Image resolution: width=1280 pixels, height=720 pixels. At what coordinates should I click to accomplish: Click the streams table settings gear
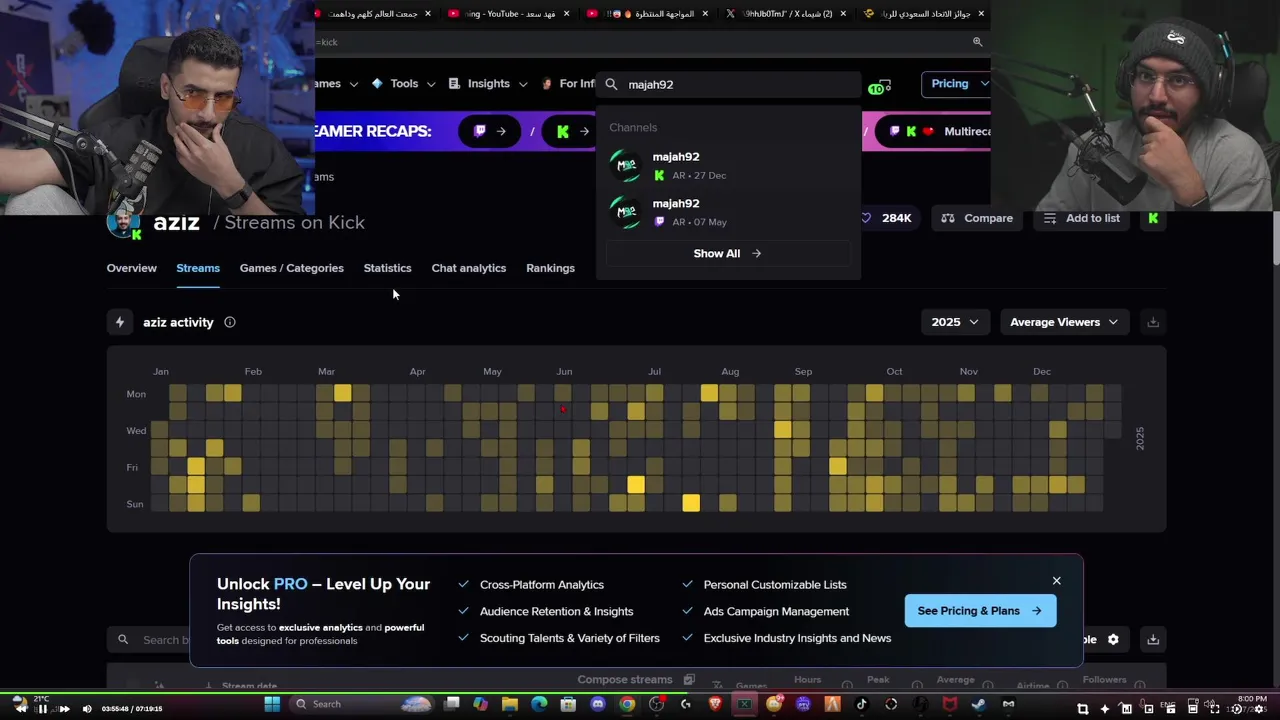click(1113, 640)
